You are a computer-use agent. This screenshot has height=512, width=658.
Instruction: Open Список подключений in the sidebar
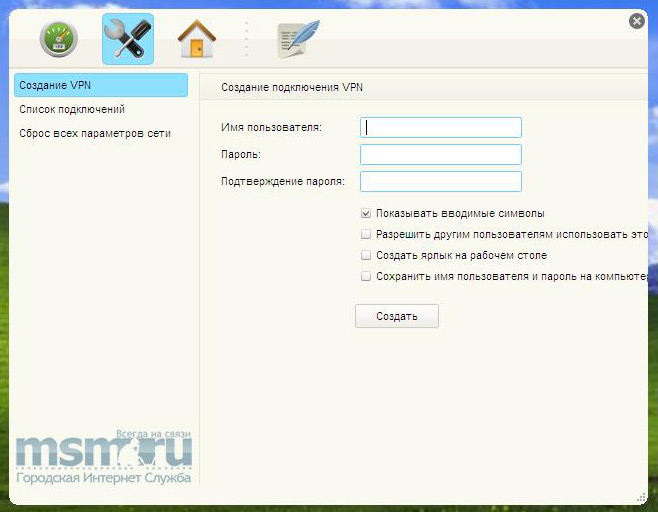72,110
